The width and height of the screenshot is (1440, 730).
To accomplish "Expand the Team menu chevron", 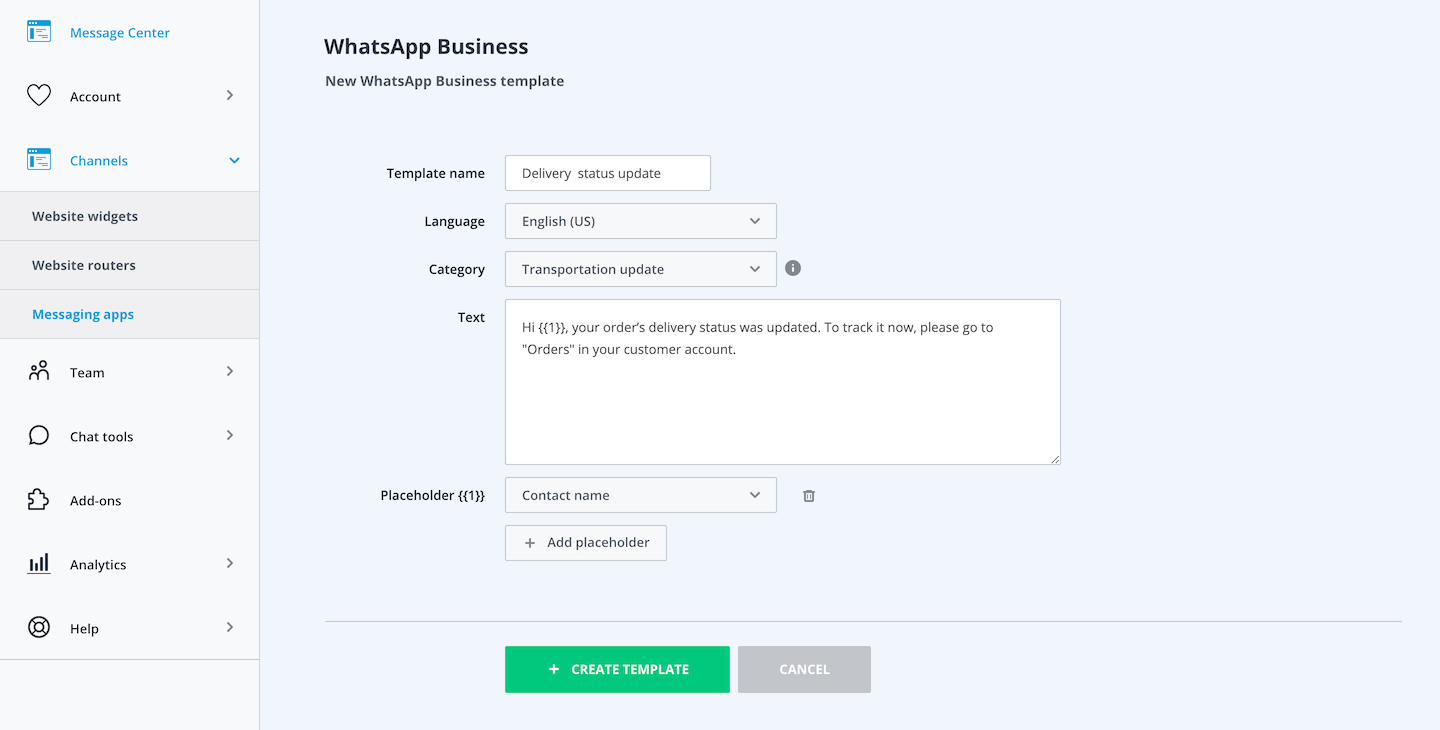I will point(230,371).
